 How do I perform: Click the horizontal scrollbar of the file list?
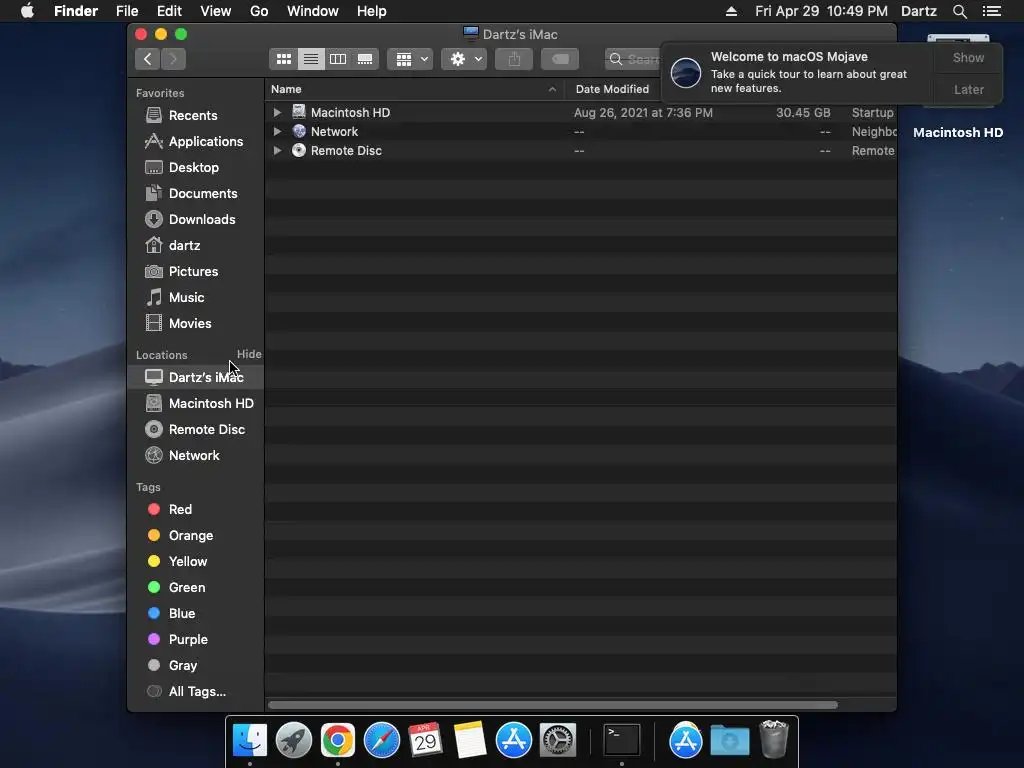click(x=552, y=705)
